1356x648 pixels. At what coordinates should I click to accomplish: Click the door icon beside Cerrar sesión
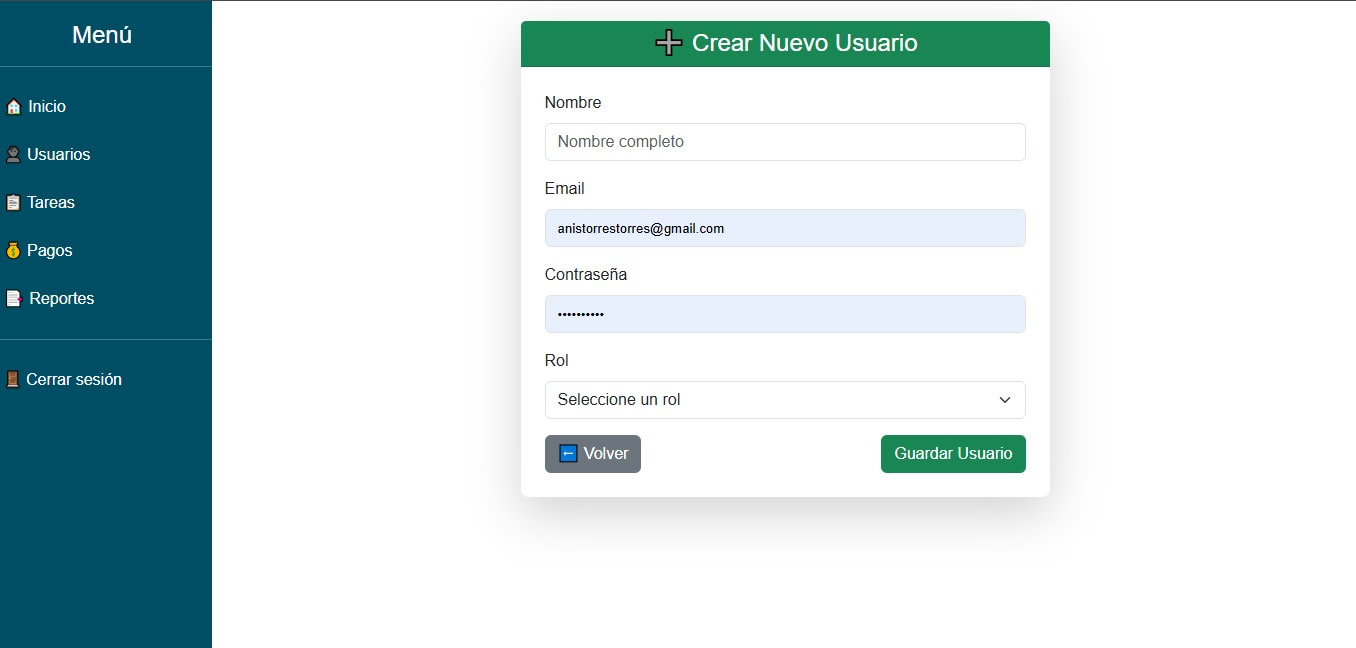point(13,380)
